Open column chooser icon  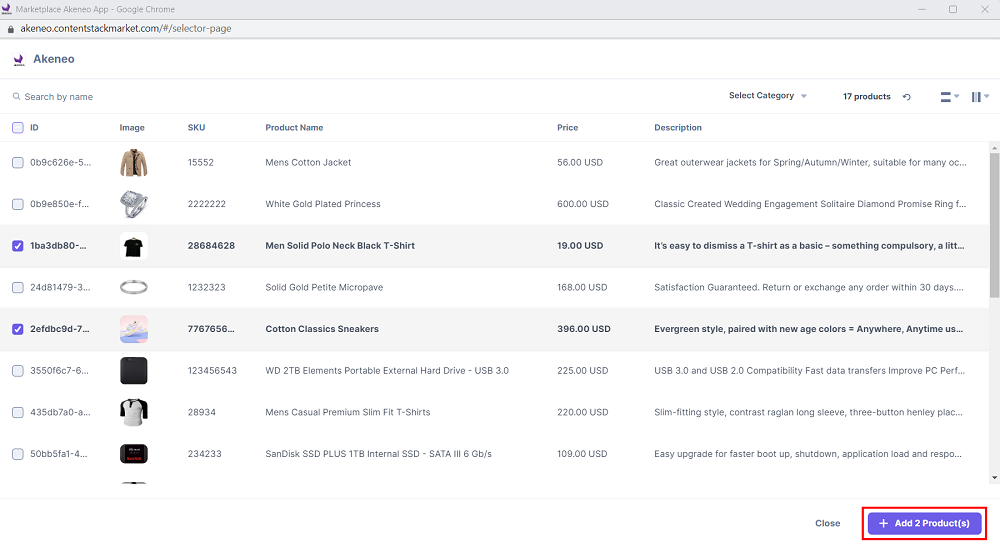tap(980, 97)
